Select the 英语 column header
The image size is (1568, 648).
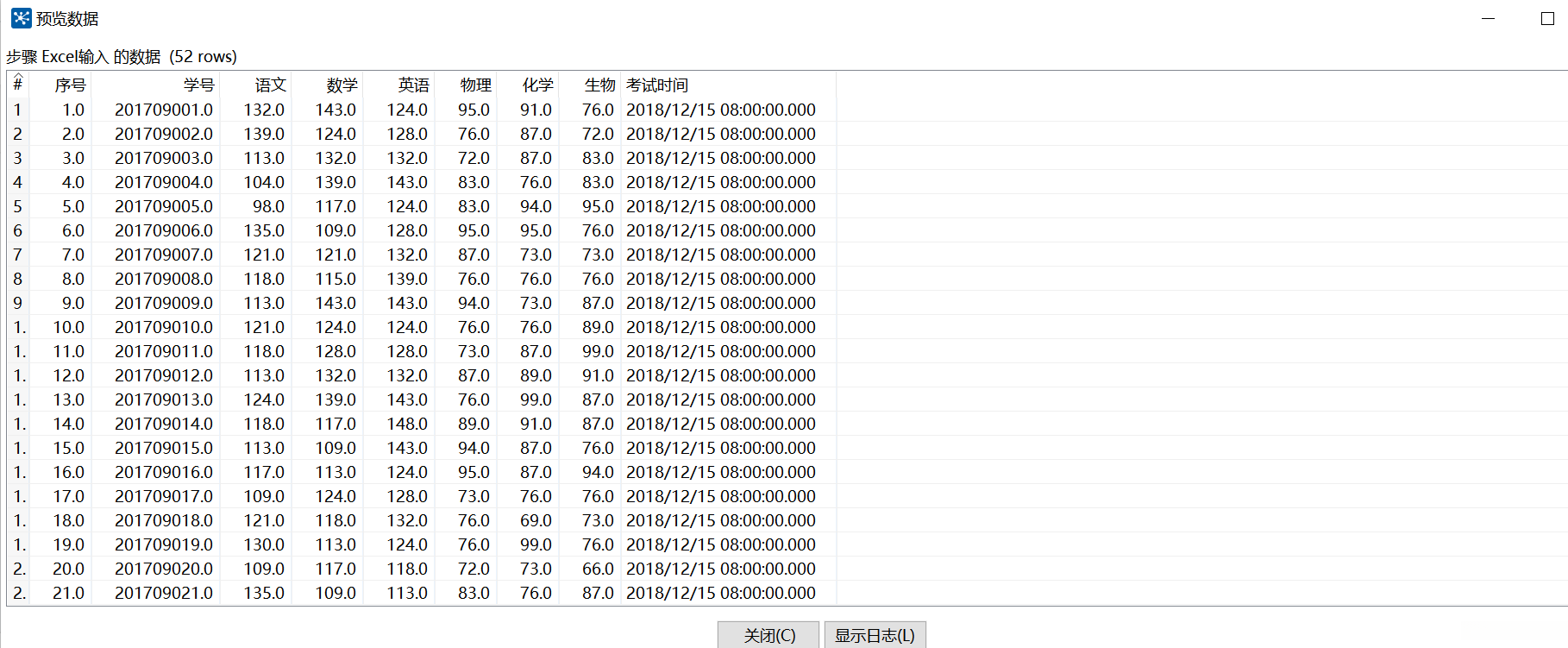pyautogui.click(x=398, y=85)
